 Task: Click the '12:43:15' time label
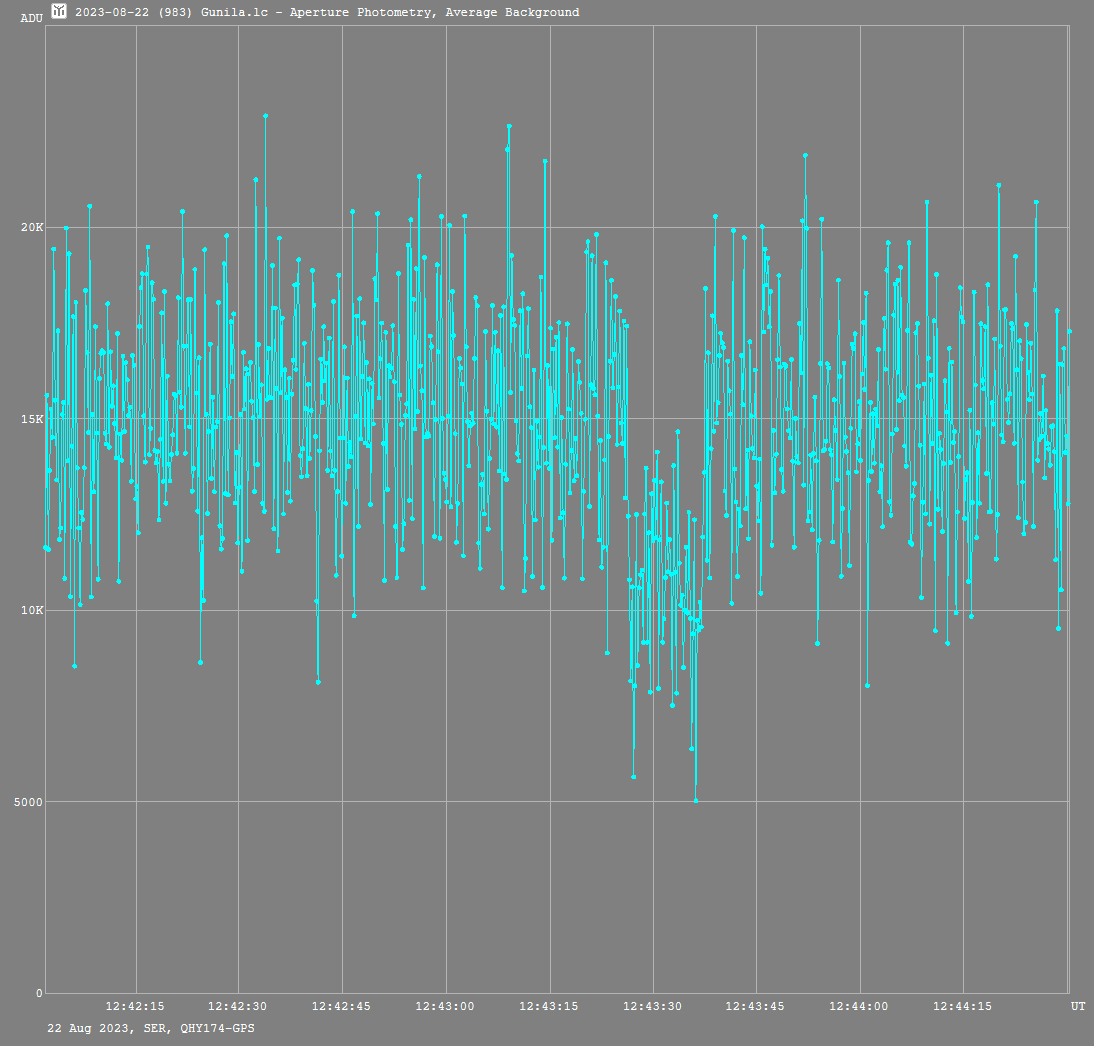coord(549,1006)
